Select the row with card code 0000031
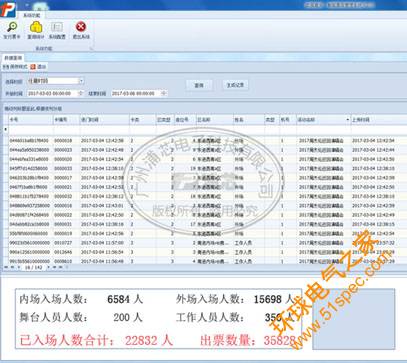This screenshot has height=363, width=407. (206, 224)
